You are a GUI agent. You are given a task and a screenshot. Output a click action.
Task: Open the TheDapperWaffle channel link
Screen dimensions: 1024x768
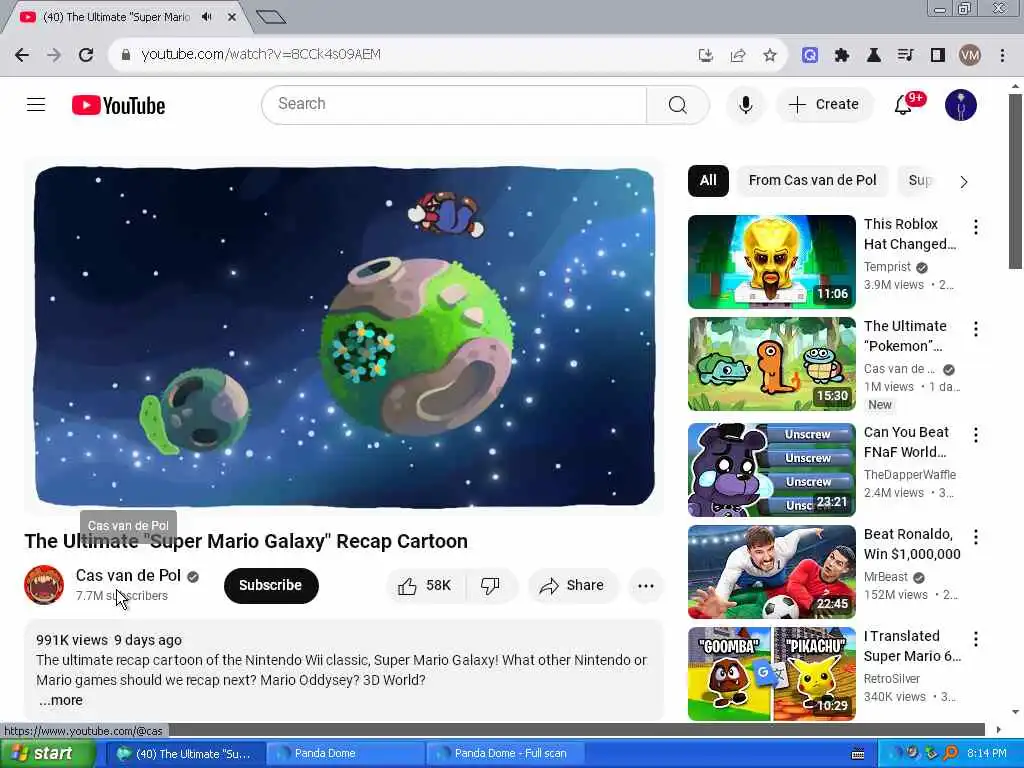click(x=909, y=475)
